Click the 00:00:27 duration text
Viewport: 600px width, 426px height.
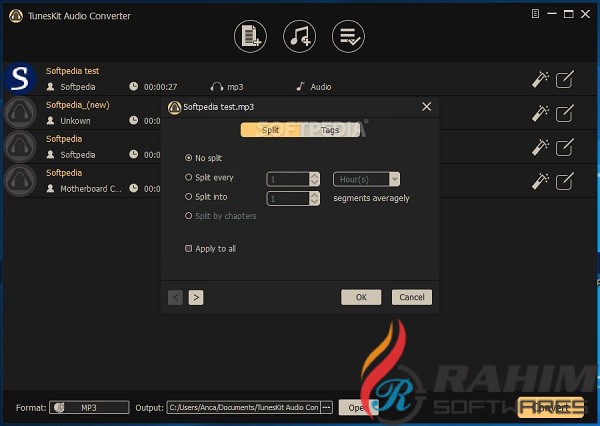(x=160, y=87)
